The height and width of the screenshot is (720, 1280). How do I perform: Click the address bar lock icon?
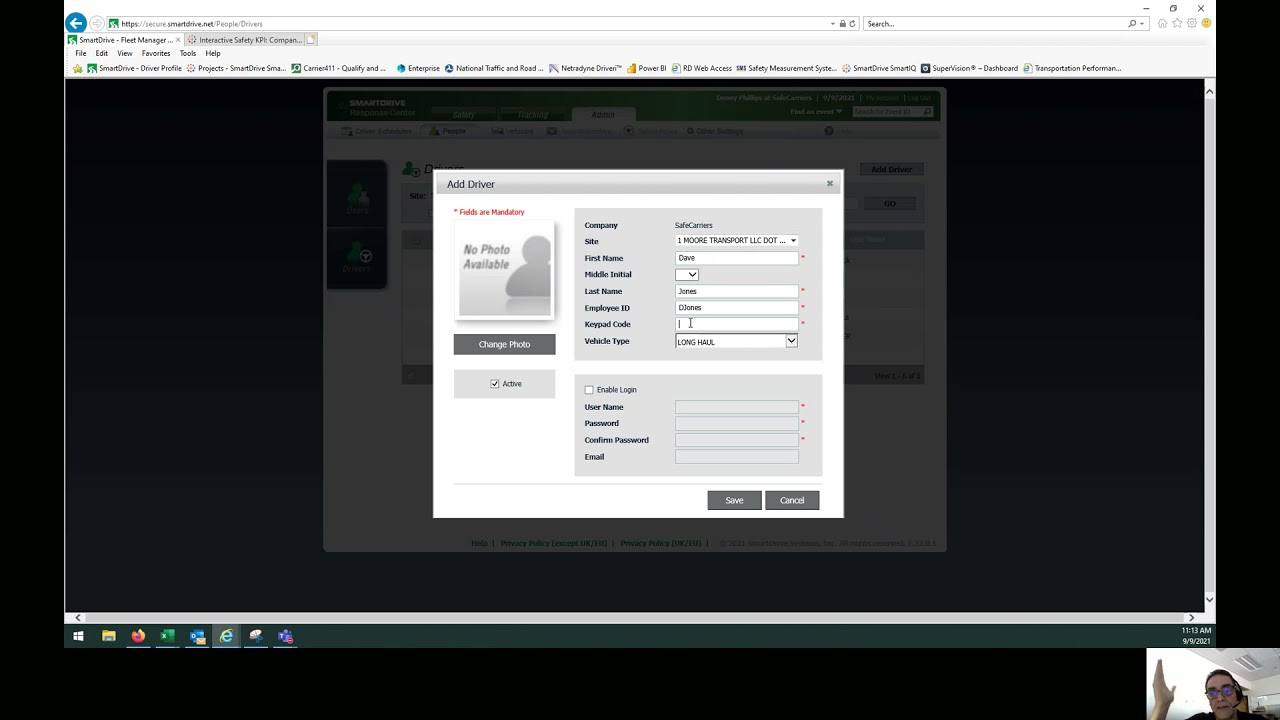843,23
